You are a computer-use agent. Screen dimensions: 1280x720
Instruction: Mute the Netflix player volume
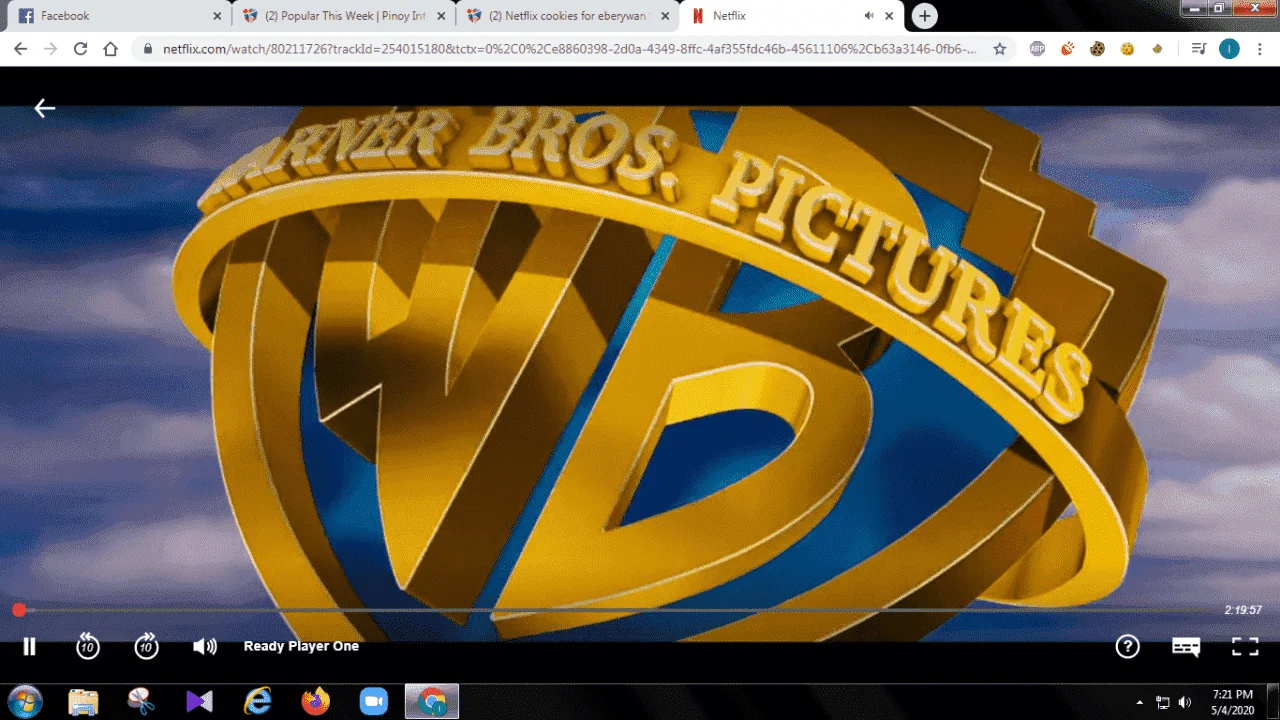click(x=205, y=647)
